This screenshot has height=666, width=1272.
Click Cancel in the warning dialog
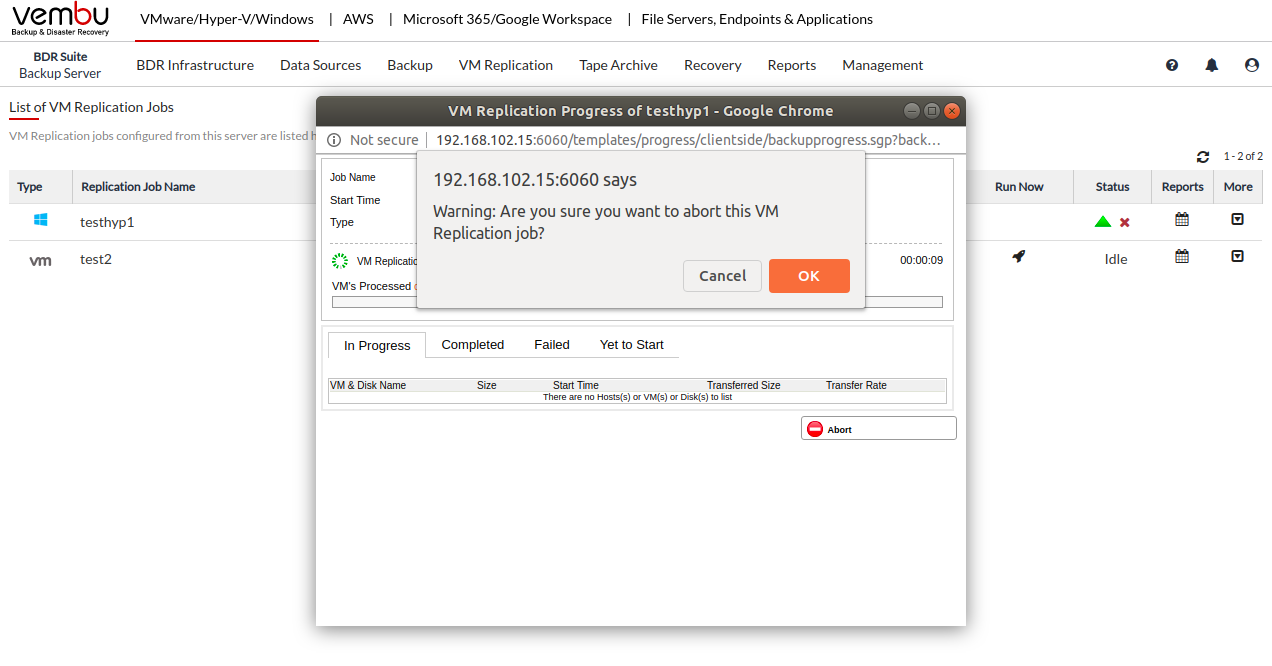click(x=722, y=276)
